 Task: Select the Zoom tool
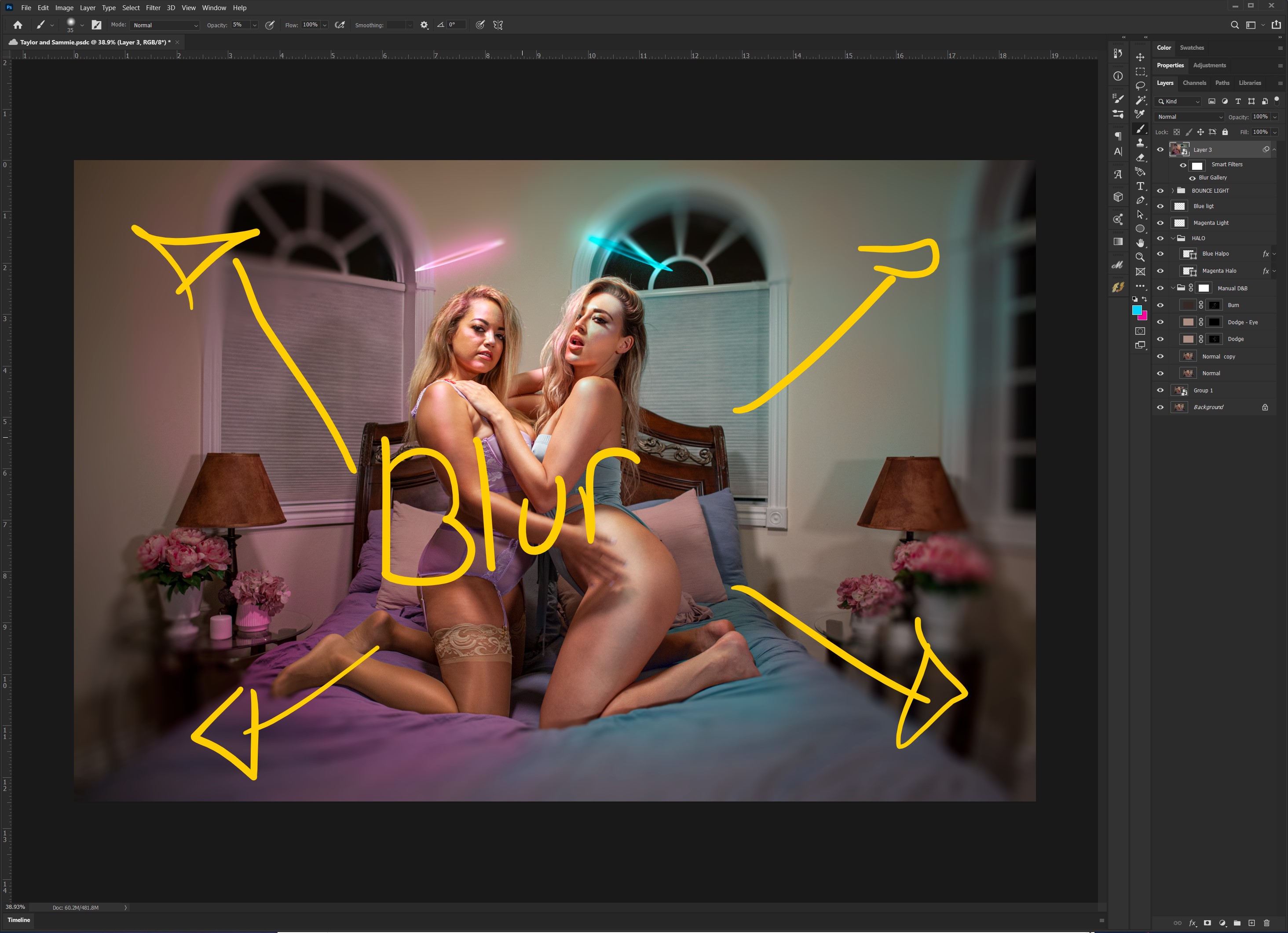pos(1140,257)
